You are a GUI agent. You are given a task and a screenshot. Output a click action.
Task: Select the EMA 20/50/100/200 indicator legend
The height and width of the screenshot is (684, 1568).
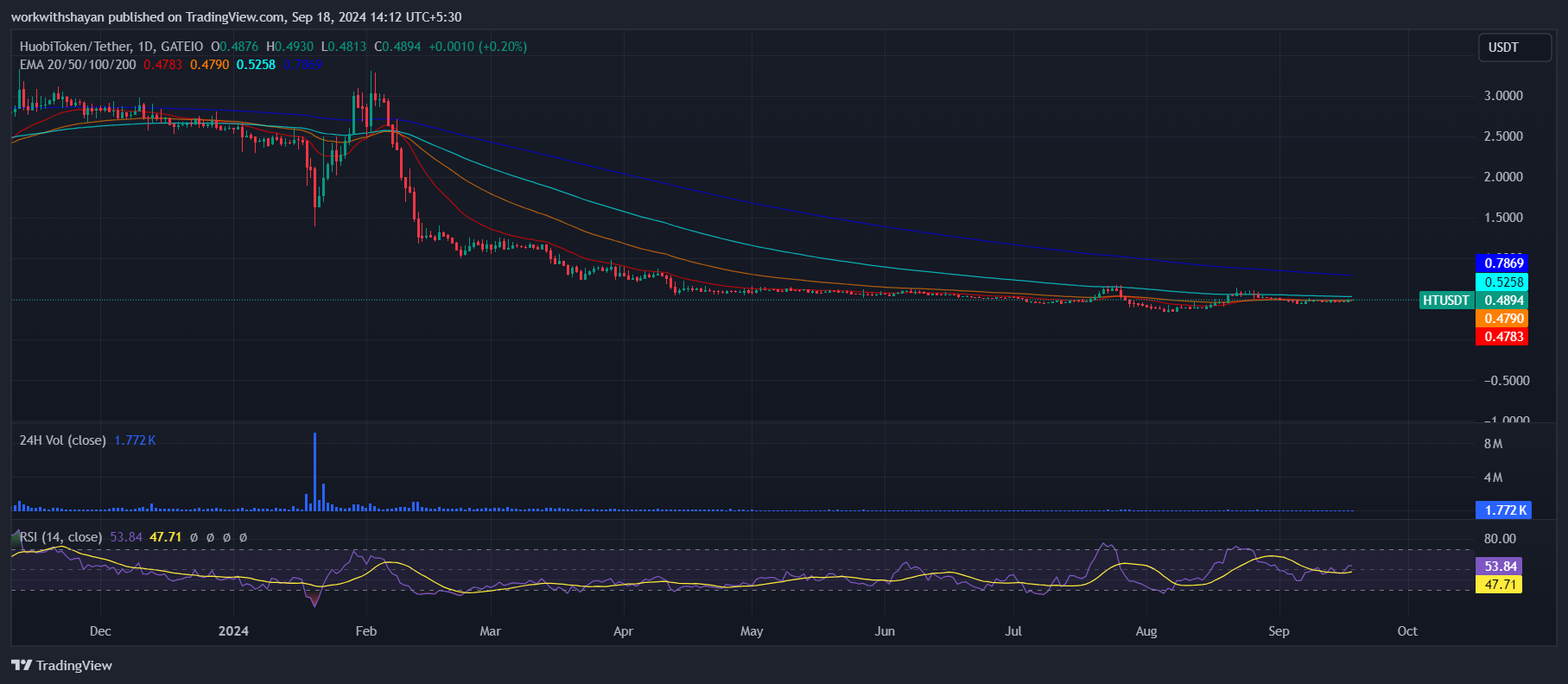[78, 65]
